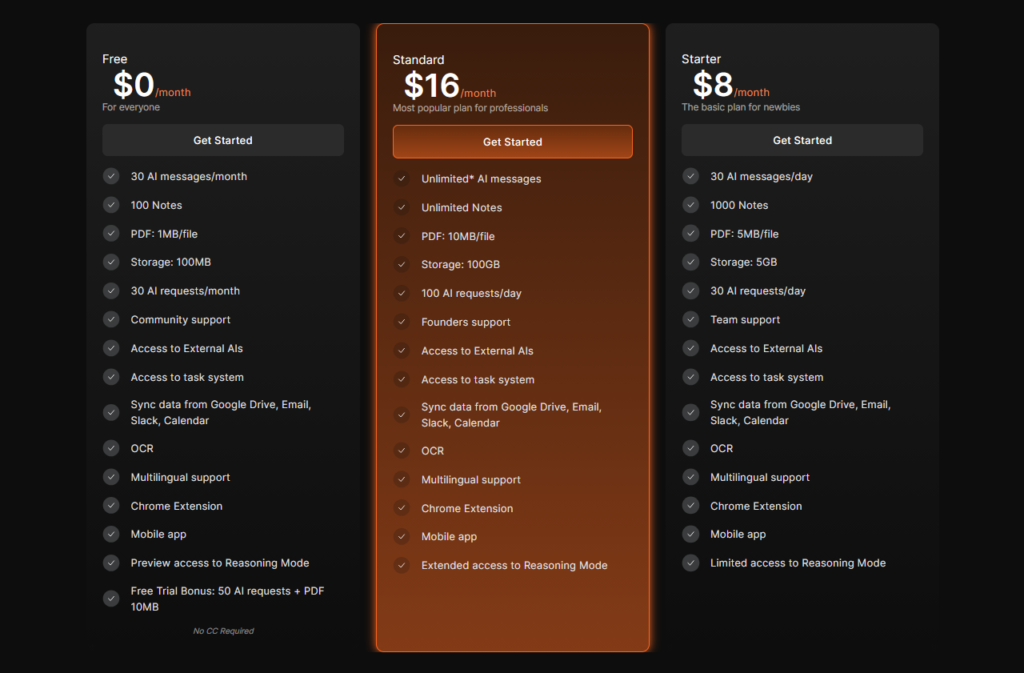
Task: Click checkmark icon beside 30 AI messages/month
Action: click(x=111, y=176)
